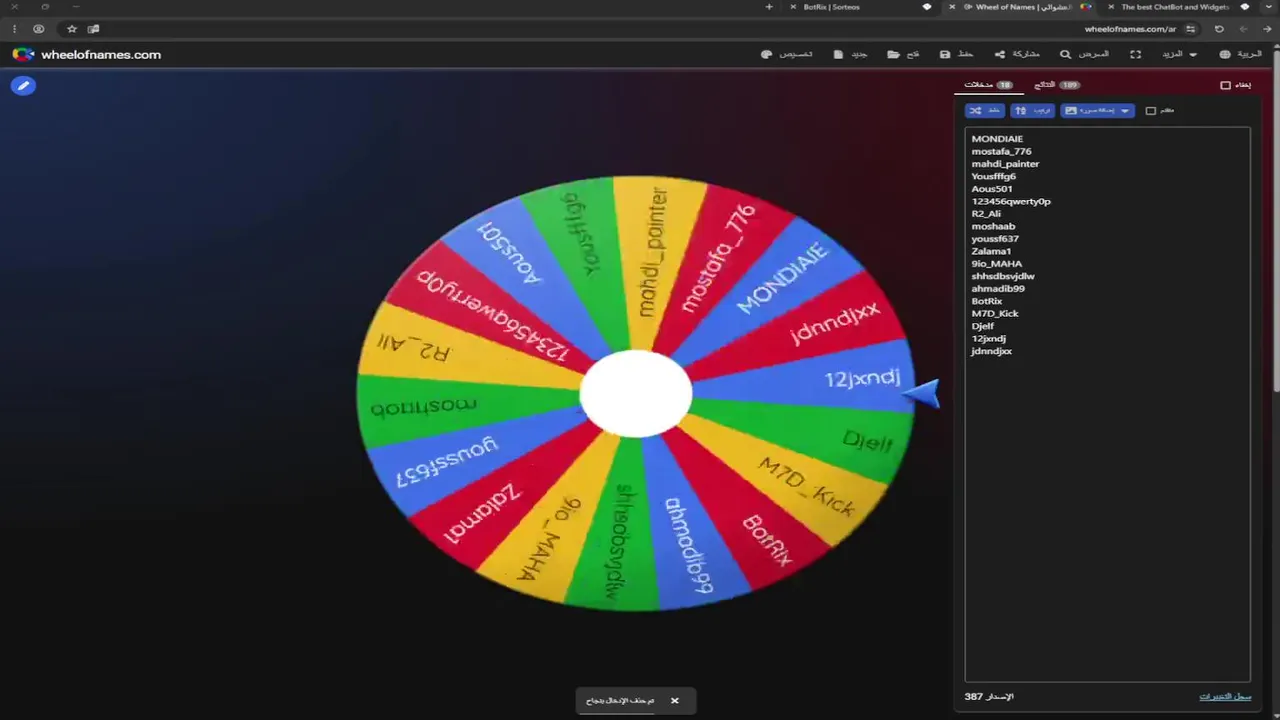Screen dimensions: 1280x720
Task: Click R2_Ali in the entries list
Action: 986,214
